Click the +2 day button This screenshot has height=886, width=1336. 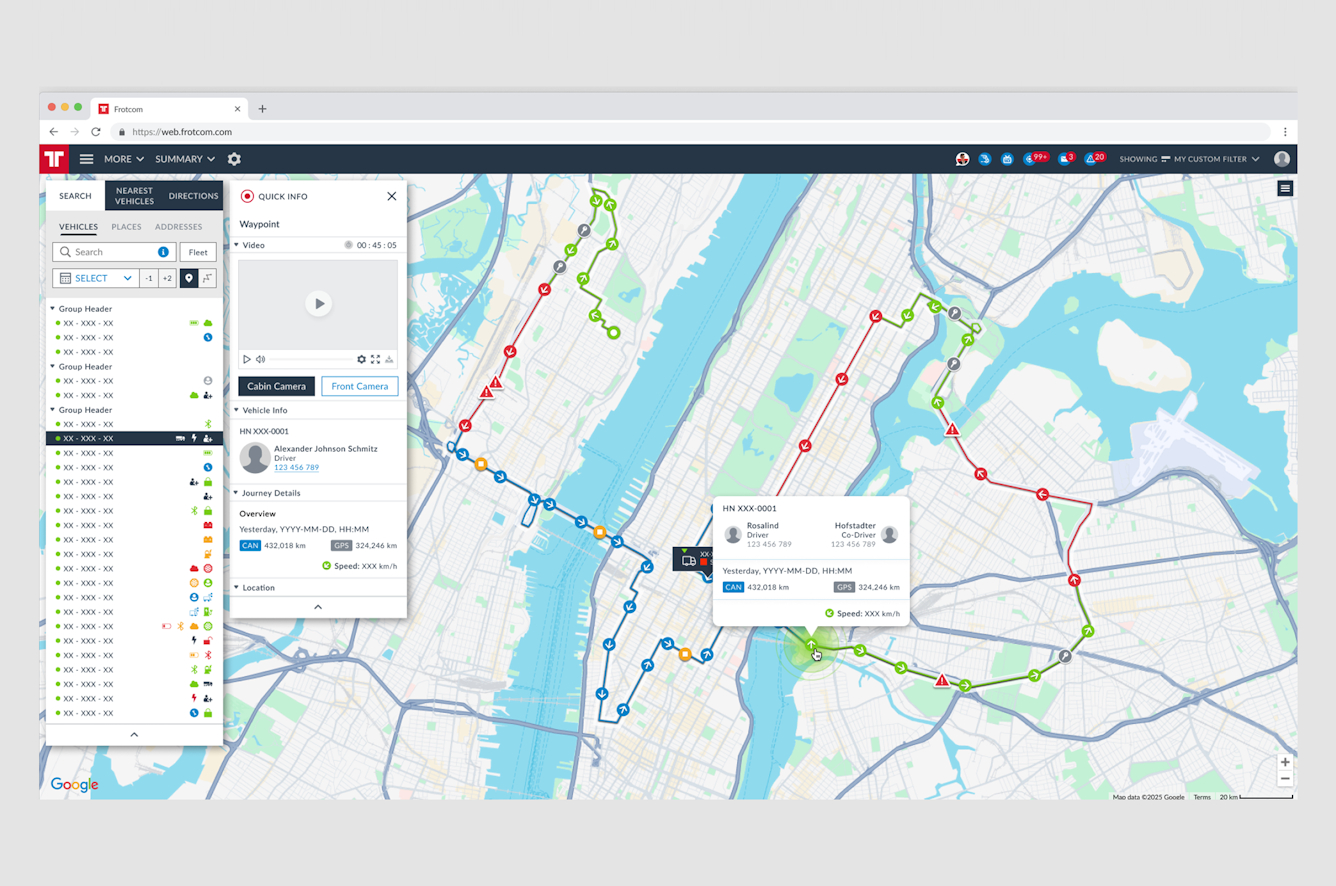point(167,278)
